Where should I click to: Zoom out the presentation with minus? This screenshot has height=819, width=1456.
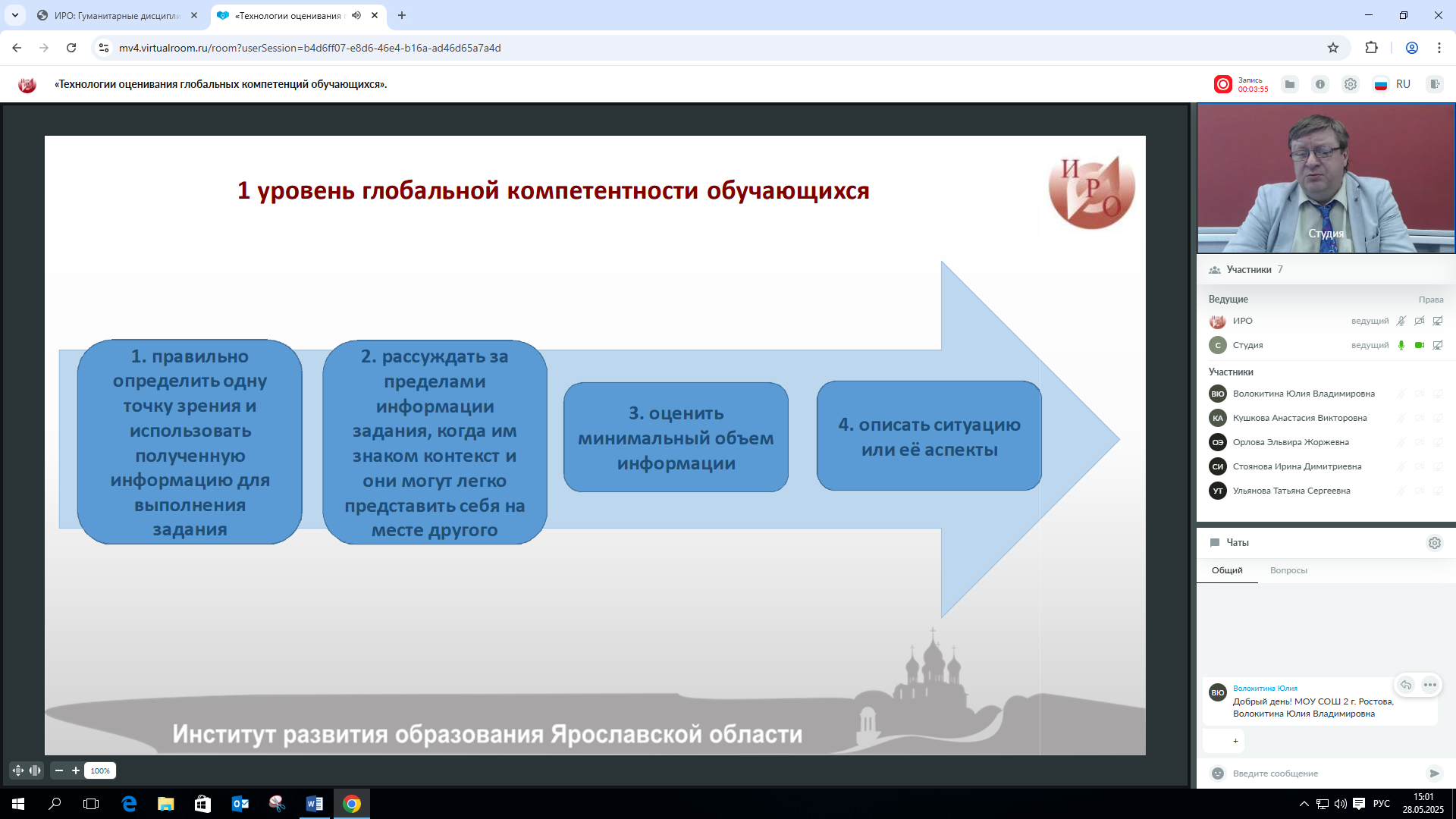click(59, 770)
